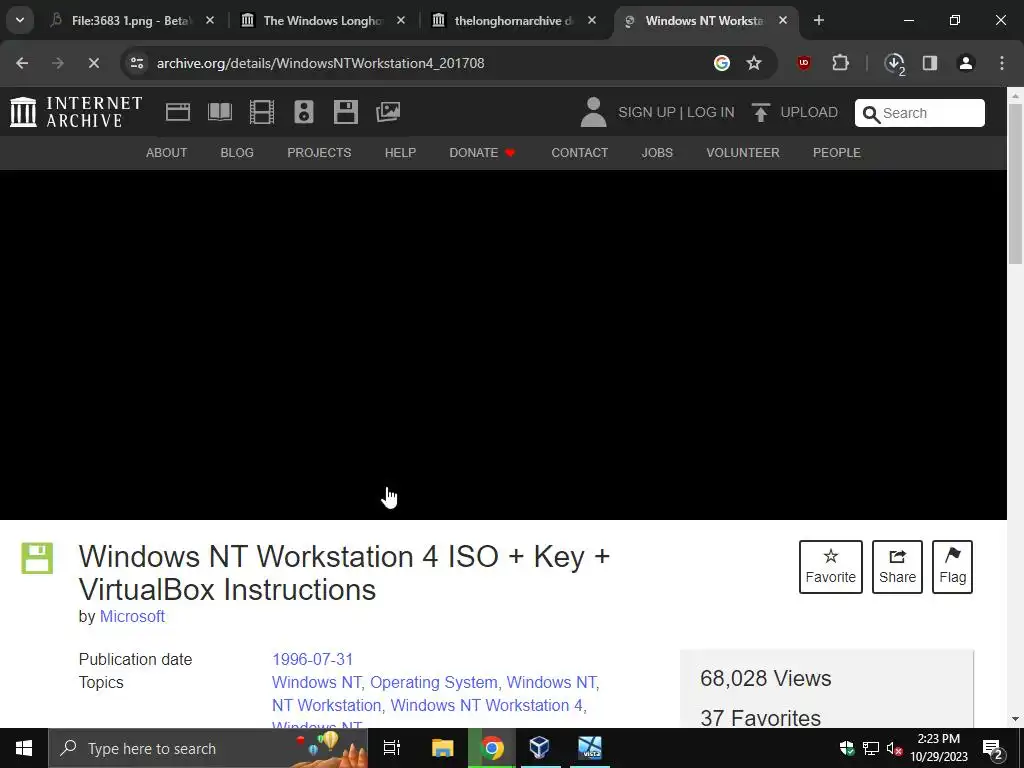
Task: Click the Windows taskbar search box
Action: [x=208, y=748]
